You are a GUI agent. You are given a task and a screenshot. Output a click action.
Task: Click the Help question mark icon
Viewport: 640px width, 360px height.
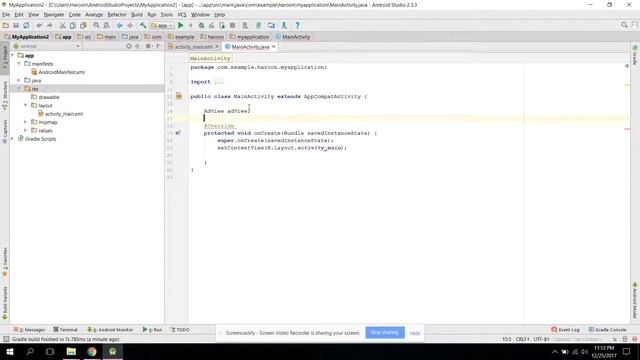298,25
